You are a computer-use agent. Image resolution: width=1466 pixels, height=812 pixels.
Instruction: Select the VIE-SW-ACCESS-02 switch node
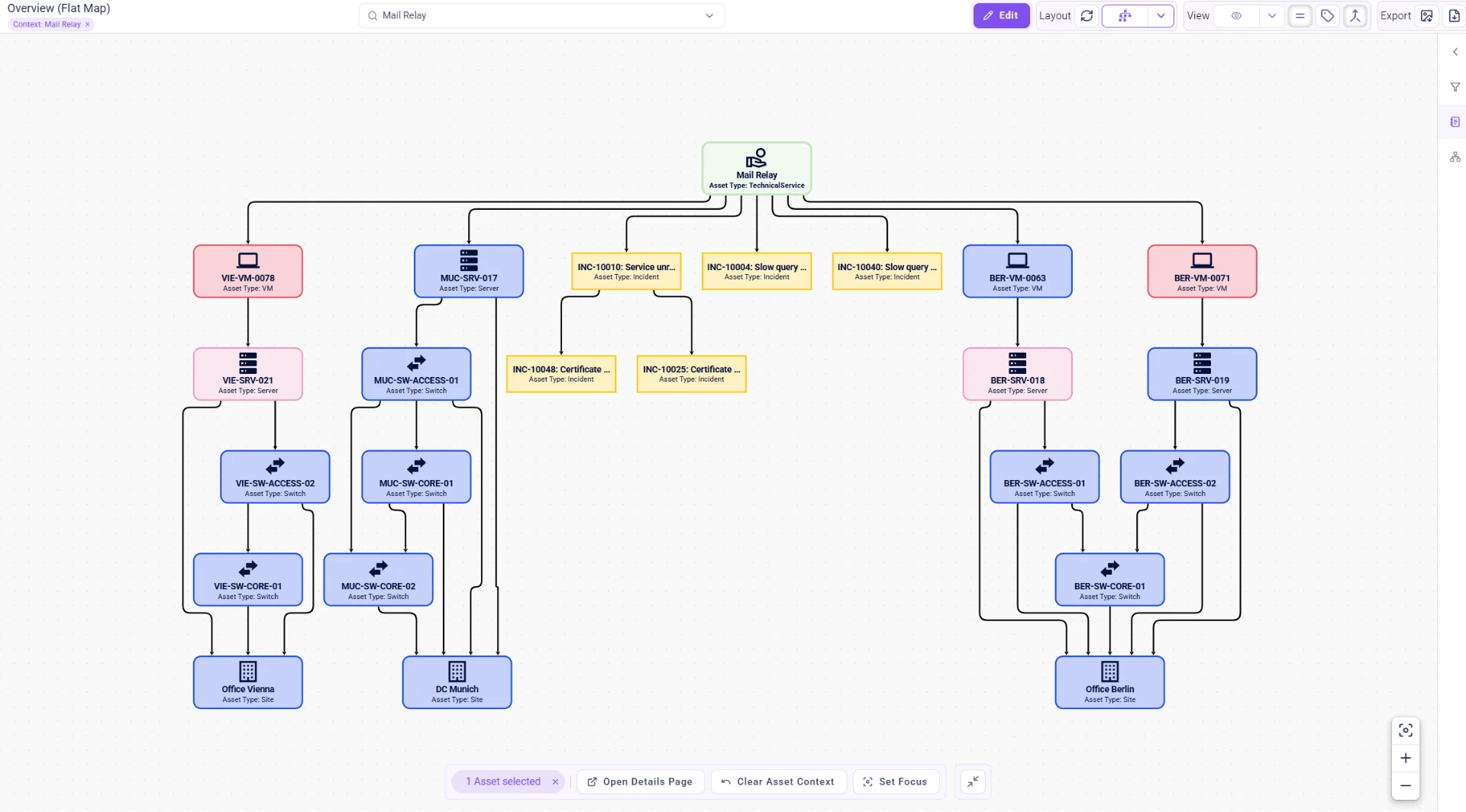coord(275,477)
